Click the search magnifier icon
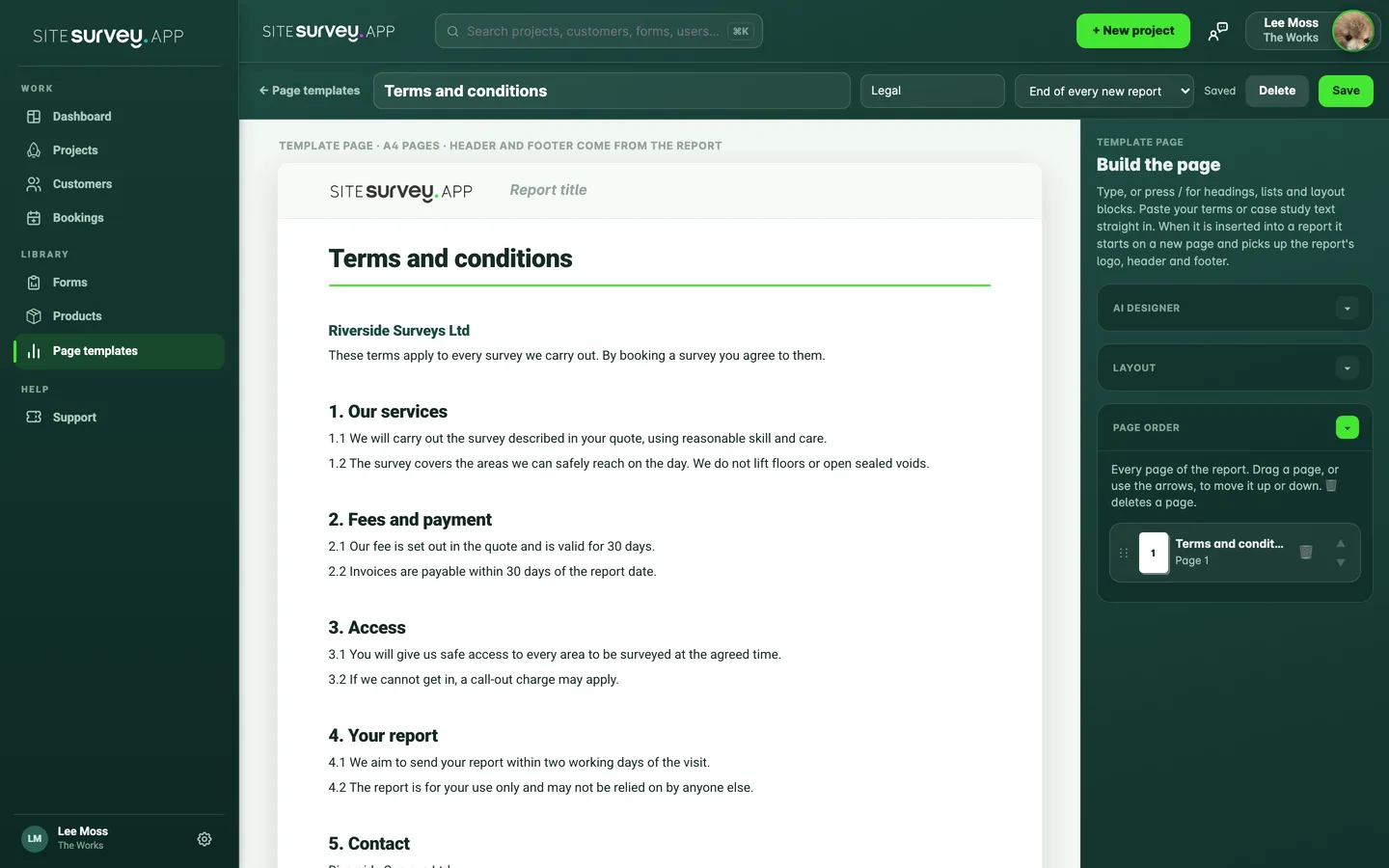Image resolution: width=1389 pixels, height=868 pixels. [453, 31]
